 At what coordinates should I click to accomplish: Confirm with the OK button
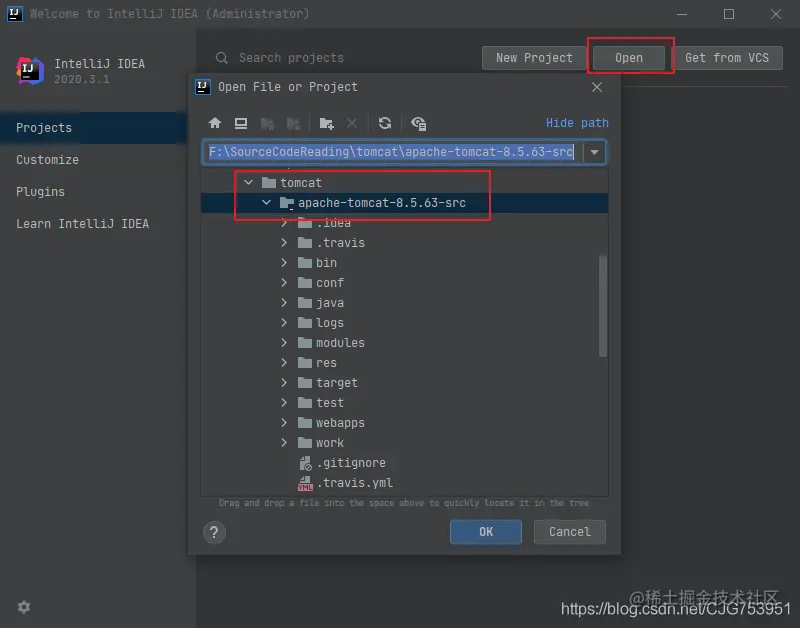tap(486, 532)
